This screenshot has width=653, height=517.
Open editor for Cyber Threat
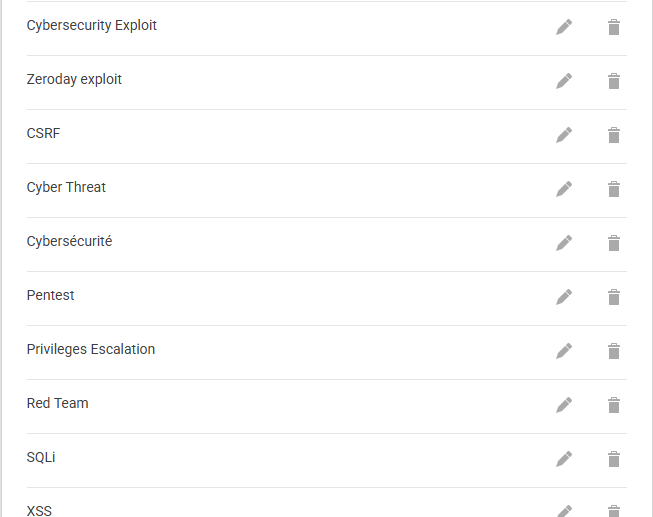coord(564,189)
